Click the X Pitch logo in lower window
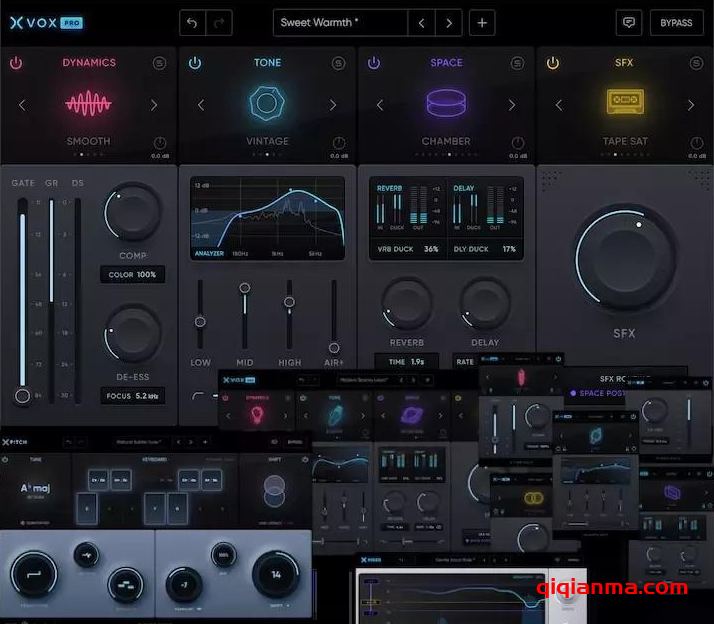Viewport: 714px width, 624px height. (15, 442)
